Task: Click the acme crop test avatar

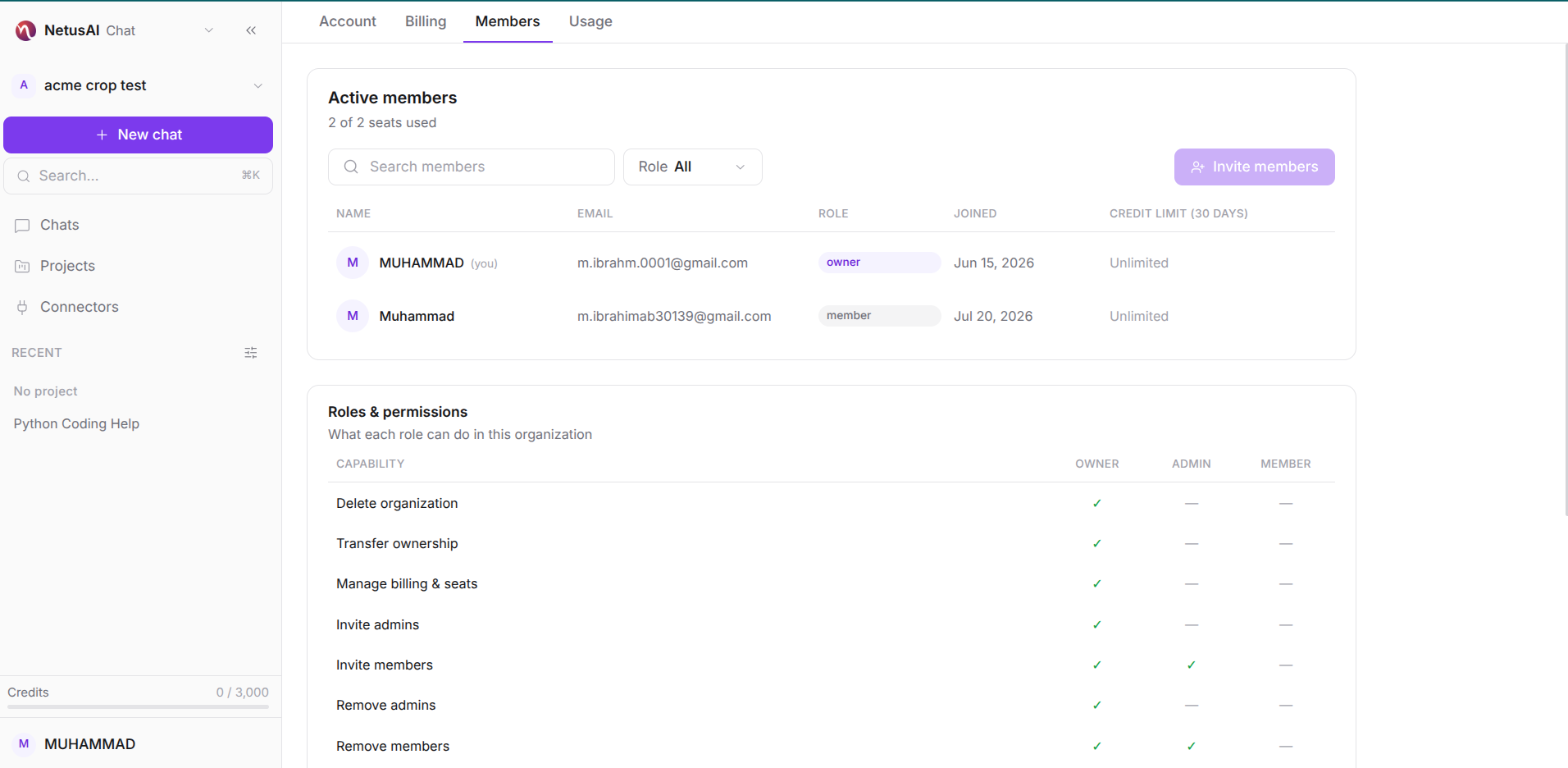Action: point(24,85)
